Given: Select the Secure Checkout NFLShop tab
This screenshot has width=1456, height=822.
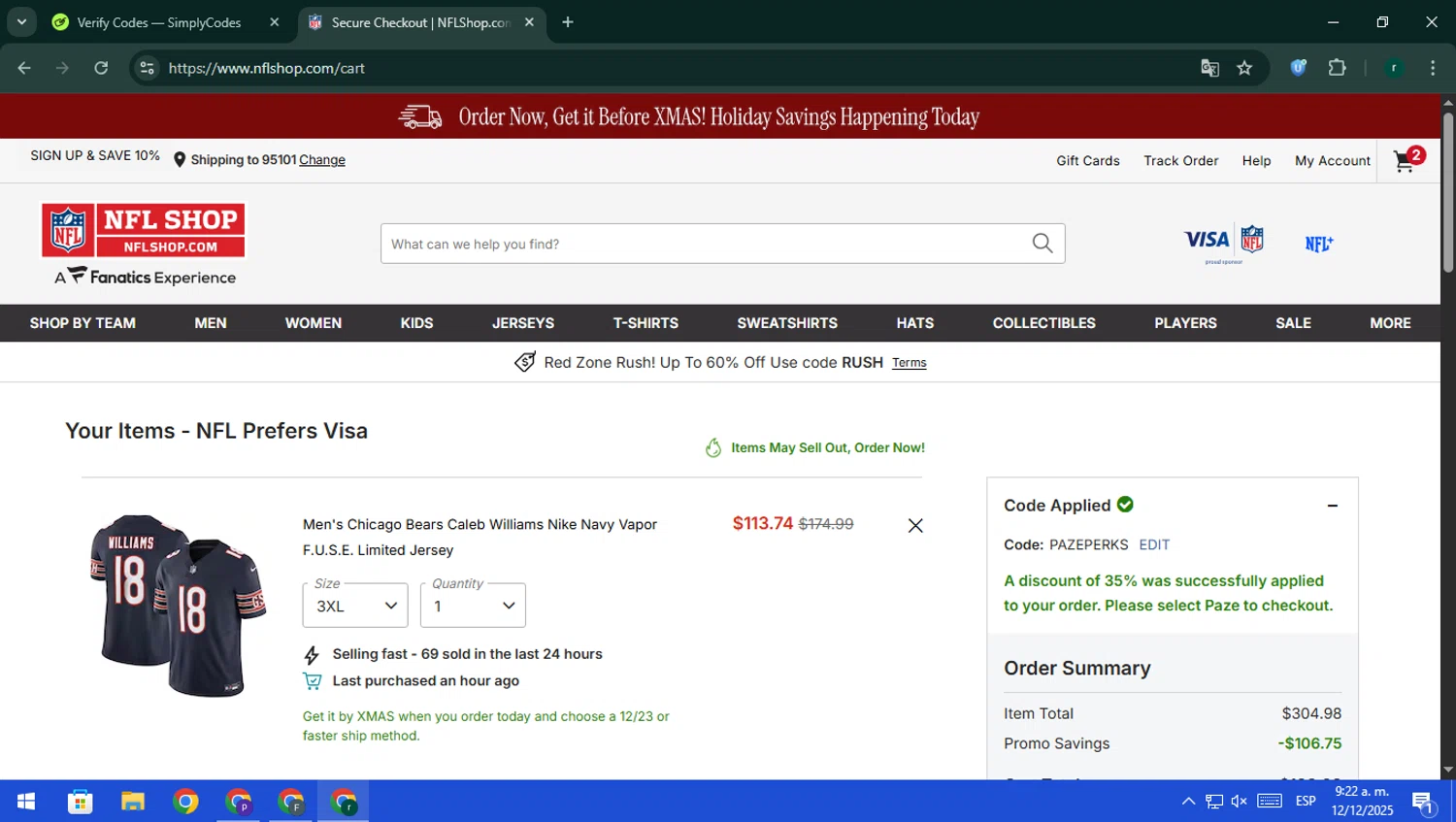Looking at the screenshot, I should pyautogui.click(x=422, y=22).
